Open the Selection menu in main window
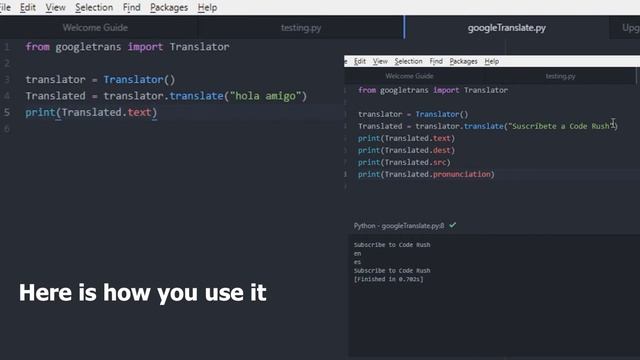Viewport: 640px width, 360px height. (x=94, y=7)
